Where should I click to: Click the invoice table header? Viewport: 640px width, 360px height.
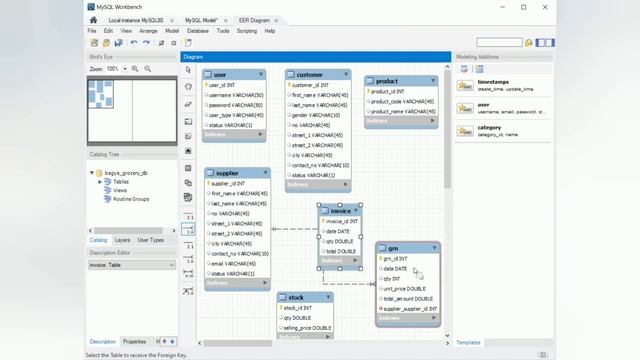[x=340, y=211]
